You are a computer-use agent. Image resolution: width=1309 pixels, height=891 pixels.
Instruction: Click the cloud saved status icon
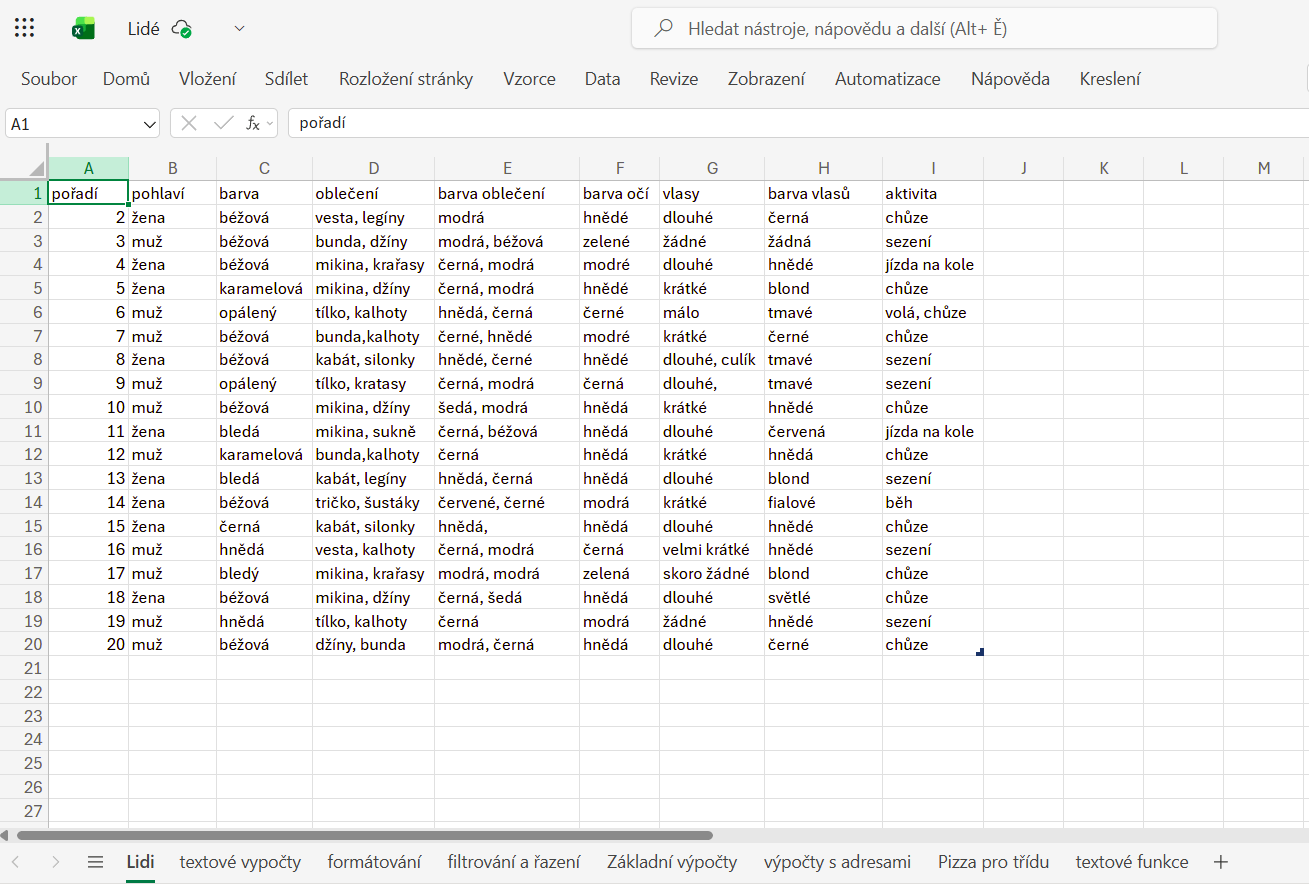182,29
